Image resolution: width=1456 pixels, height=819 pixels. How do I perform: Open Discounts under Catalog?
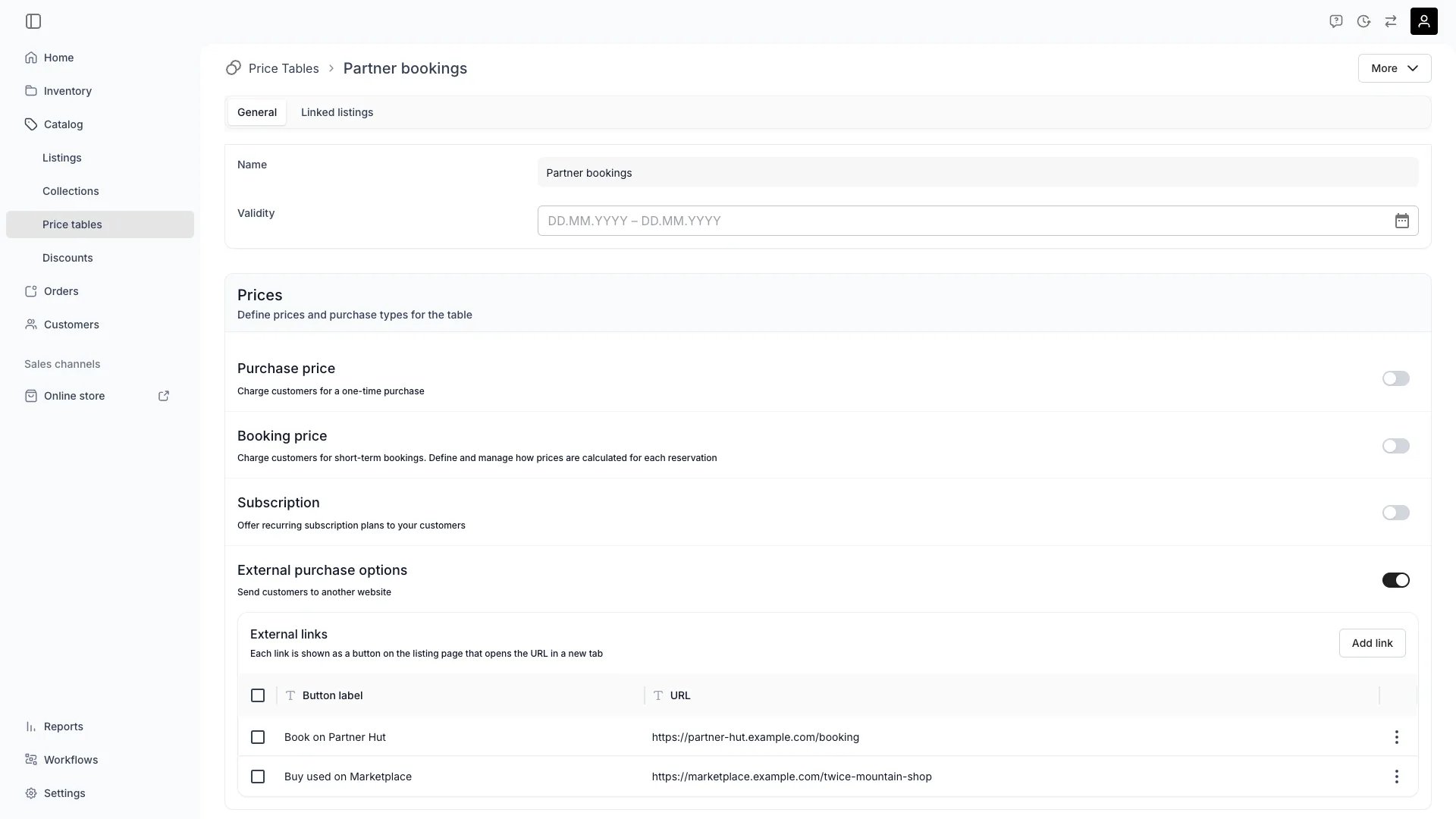100,258
